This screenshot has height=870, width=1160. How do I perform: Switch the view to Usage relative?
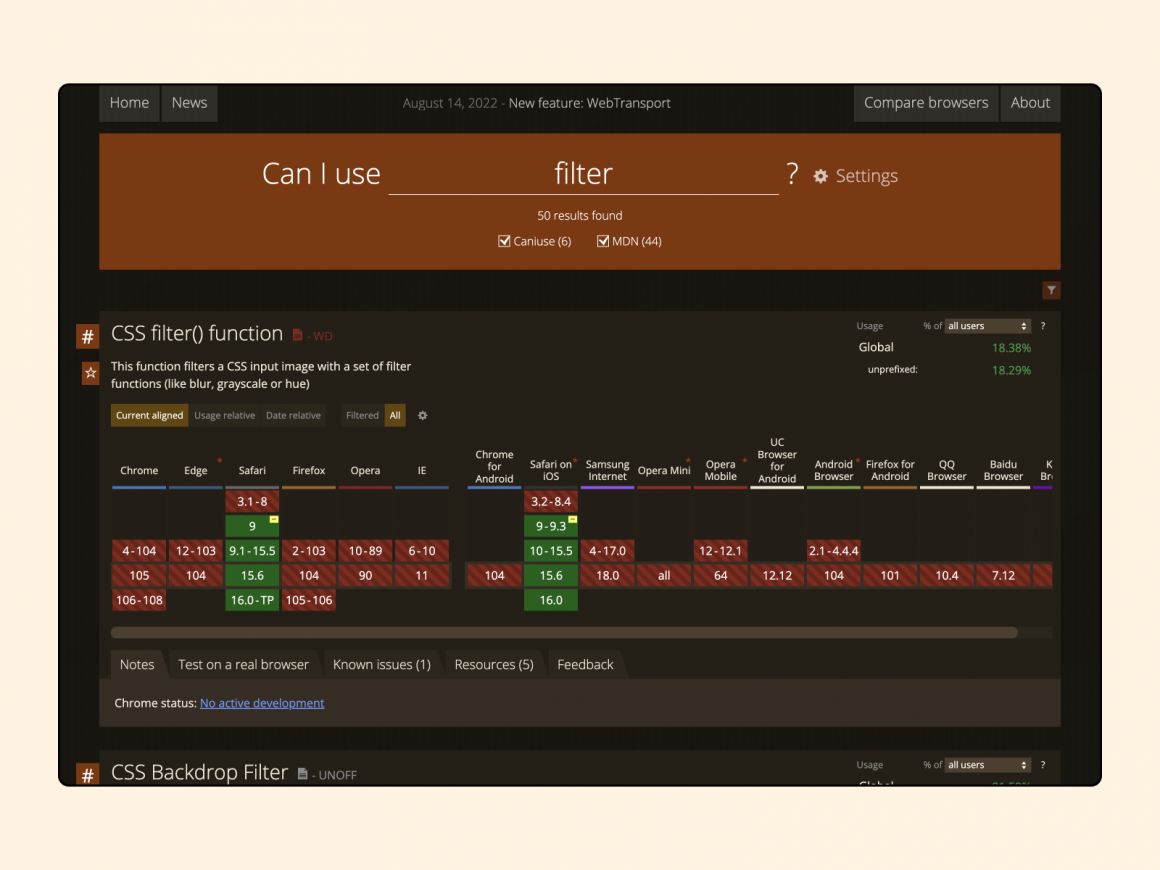(224, 416)
